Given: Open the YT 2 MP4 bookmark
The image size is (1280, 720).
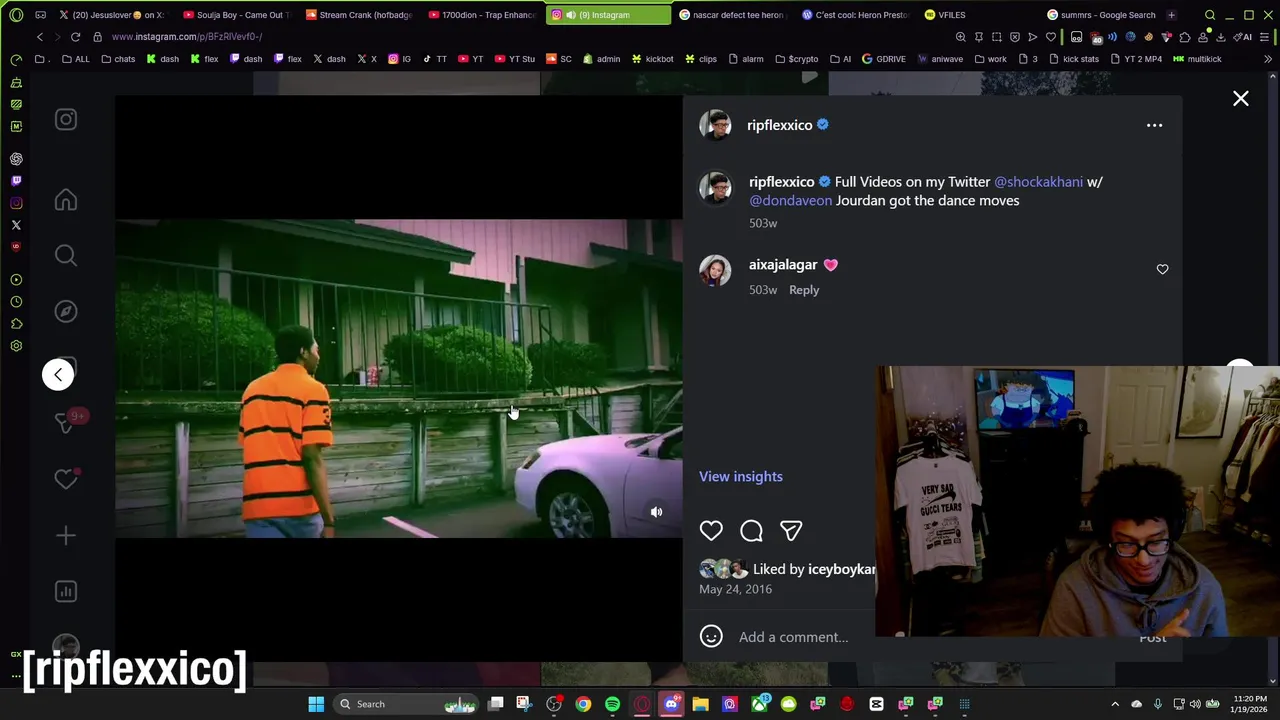Looking at the screenshot, I should [x=1136, y=59].
